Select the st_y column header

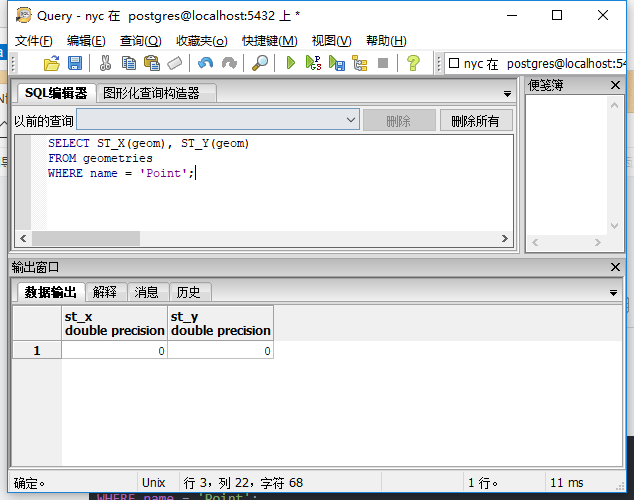(220, 323)
